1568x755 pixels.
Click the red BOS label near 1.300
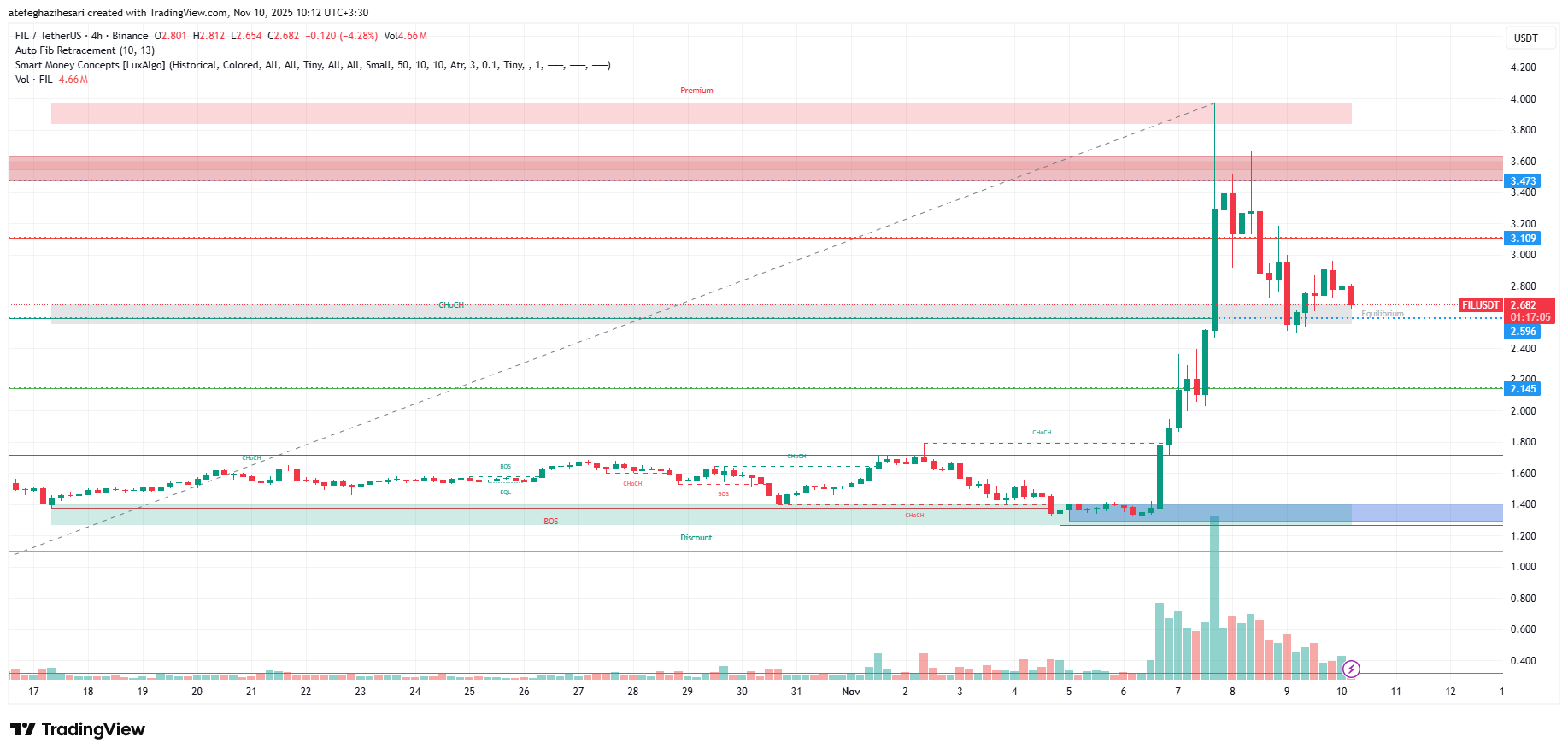point(551,522)
